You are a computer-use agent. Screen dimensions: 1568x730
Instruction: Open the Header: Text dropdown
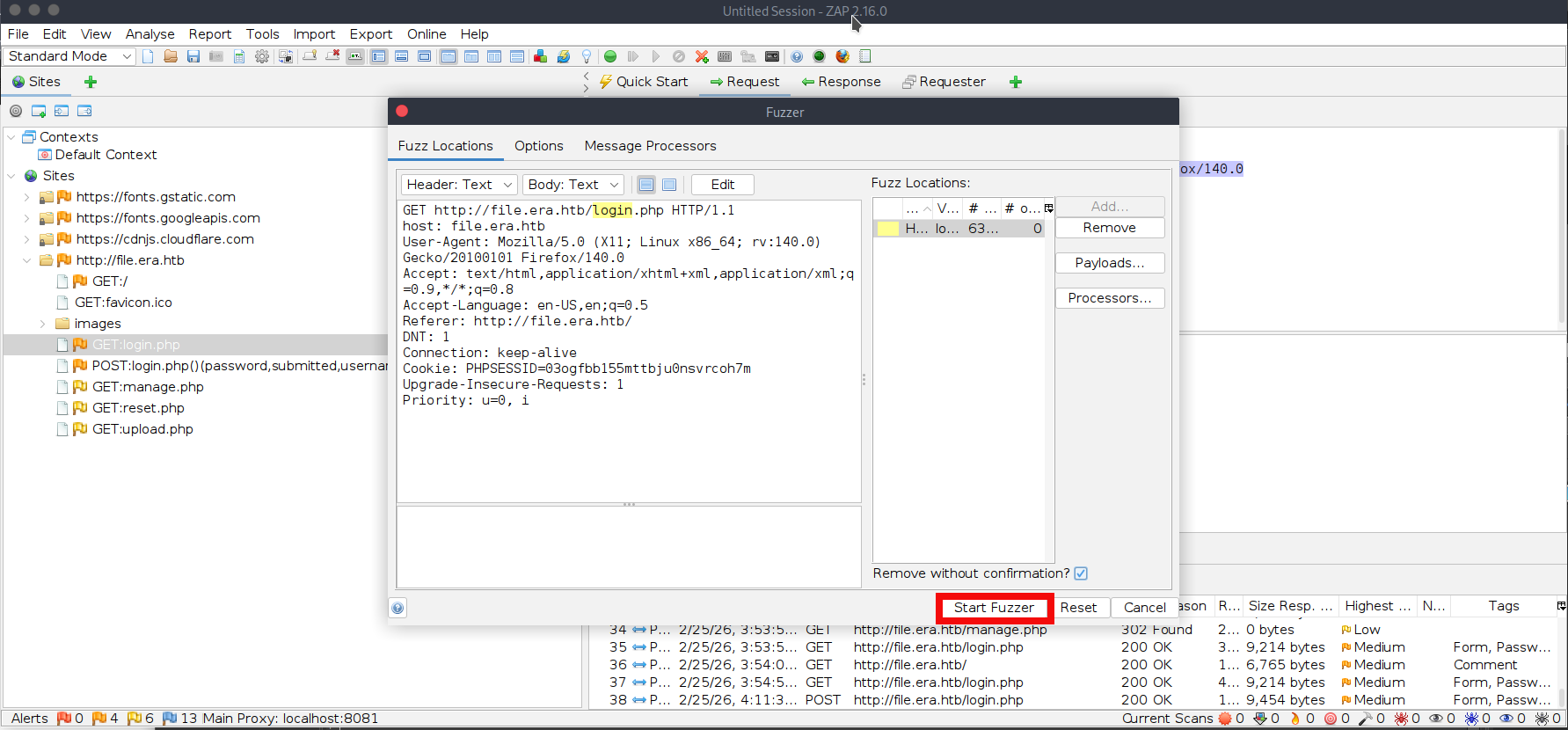click(x=459, y=185)
